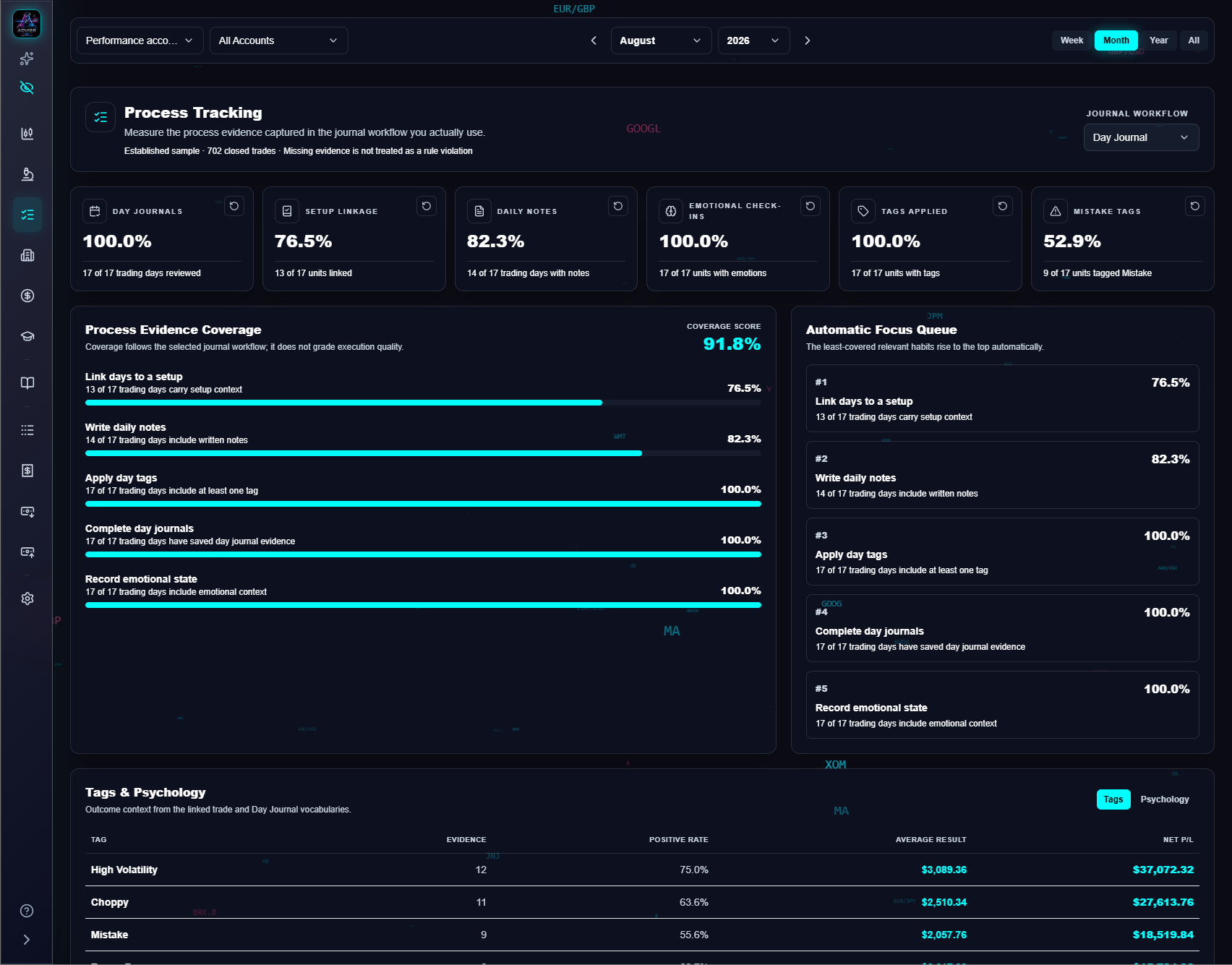Select the Tags tab in Tags & Psychology
The width and height of the screenshot is (1232, 965).
[x=1113, y=799]
